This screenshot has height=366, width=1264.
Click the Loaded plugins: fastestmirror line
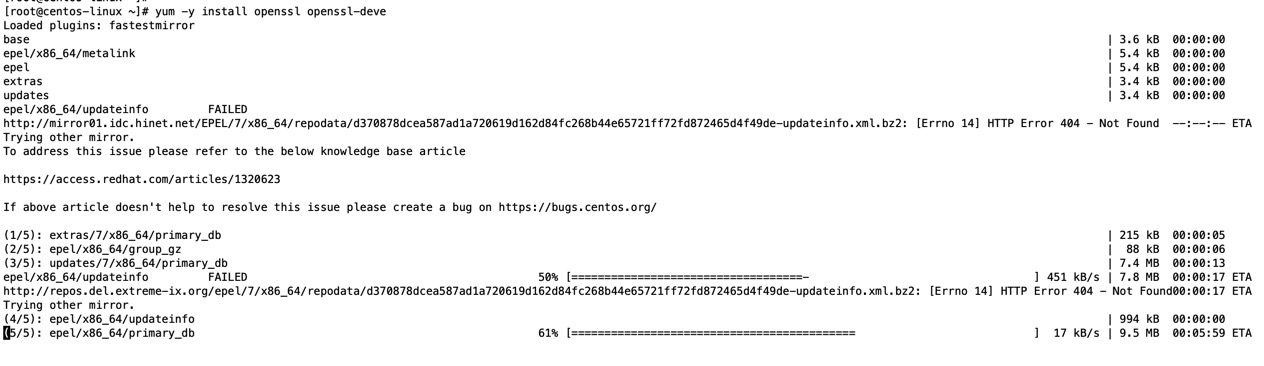(99, 25)
